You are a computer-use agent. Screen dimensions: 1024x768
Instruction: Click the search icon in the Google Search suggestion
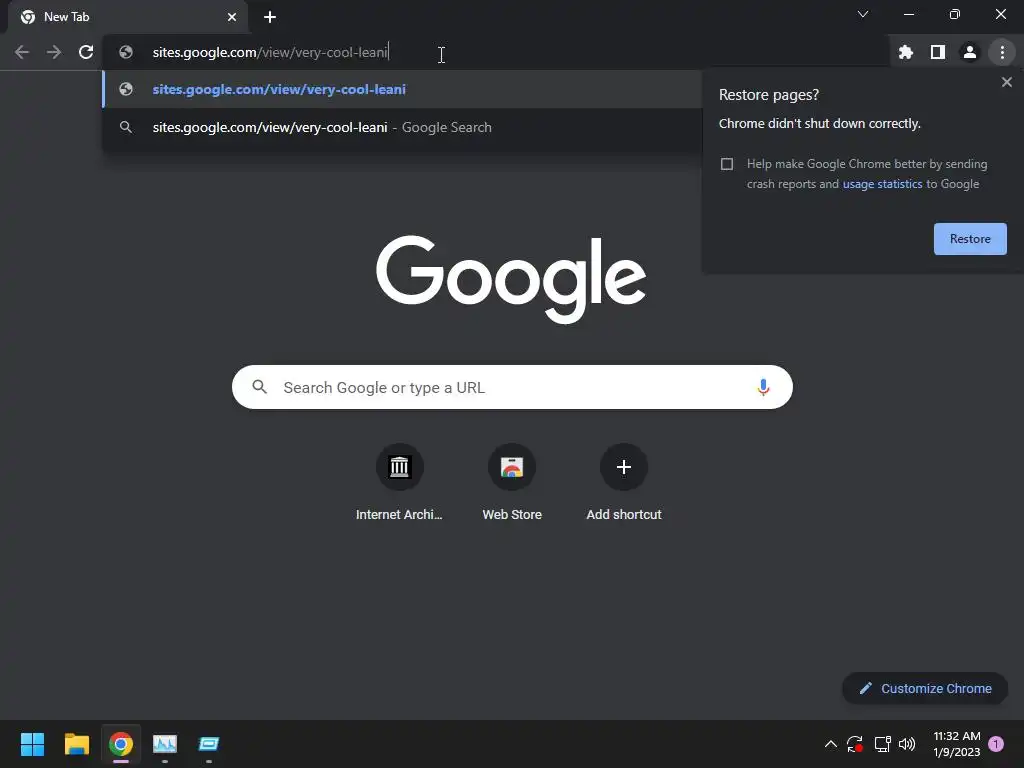point(126,127)
